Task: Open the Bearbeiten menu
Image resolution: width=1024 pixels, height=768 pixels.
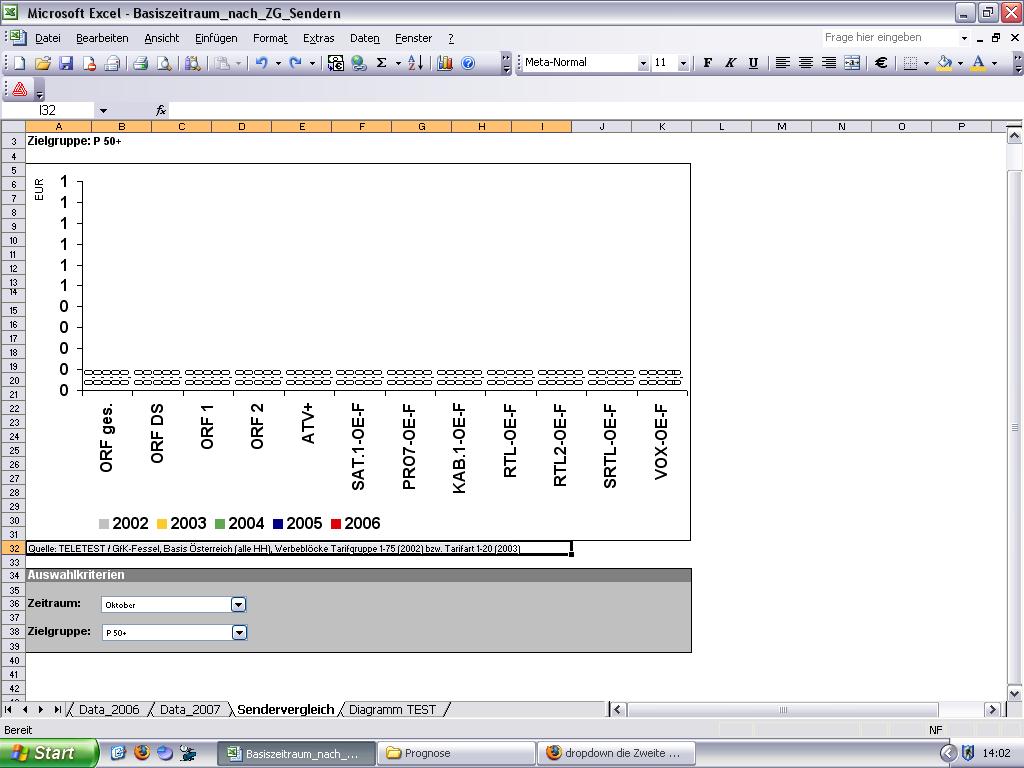Action: (102, 38)
